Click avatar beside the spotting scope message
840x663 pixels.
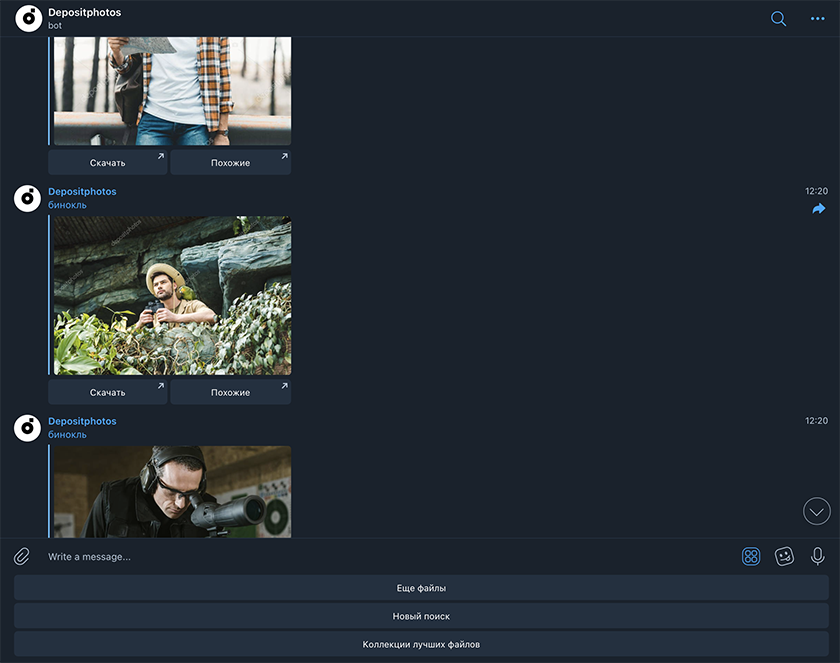[28, 428]
